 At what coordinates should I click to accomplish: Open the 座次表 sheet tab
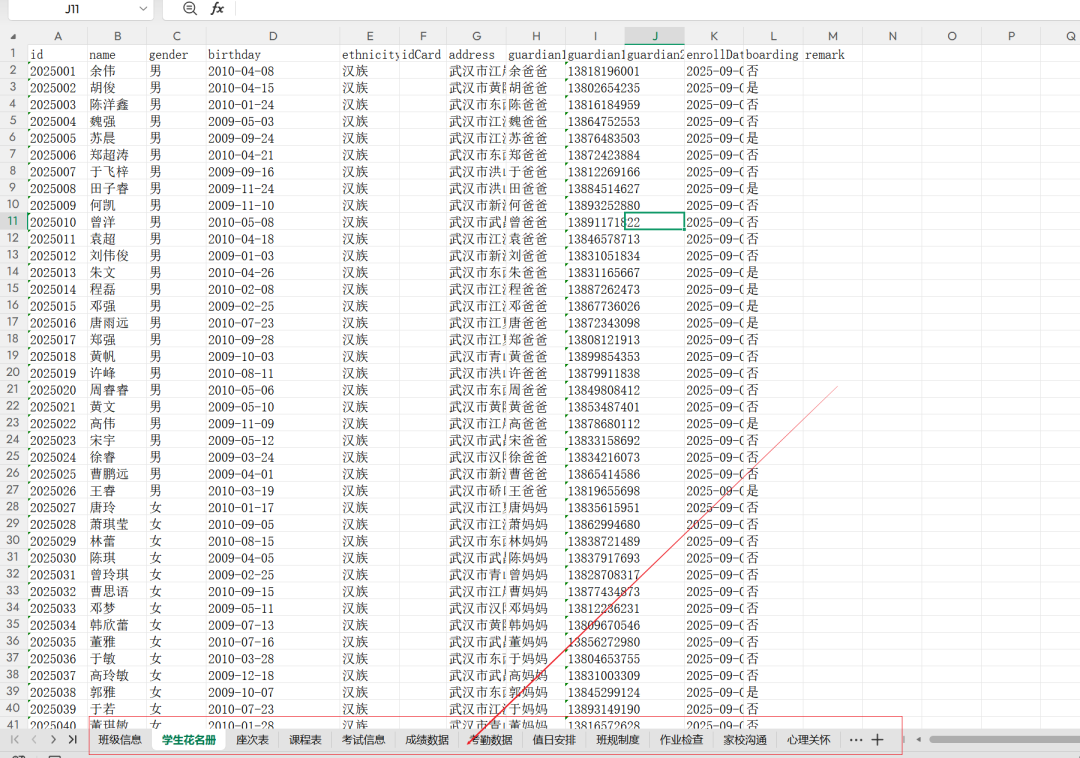point(252,739)
